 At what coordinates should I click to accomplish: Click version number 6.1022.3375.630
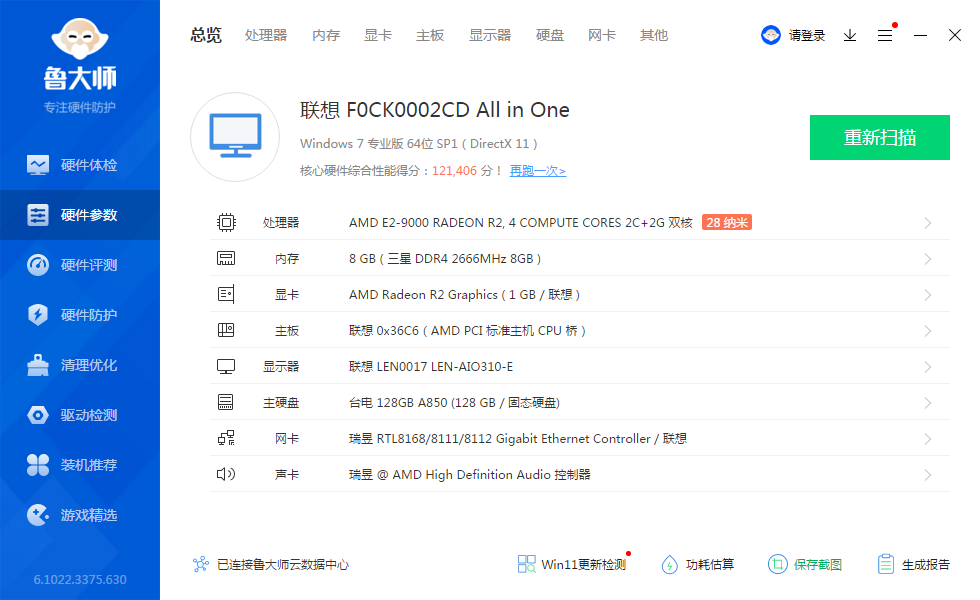point(80,579)
